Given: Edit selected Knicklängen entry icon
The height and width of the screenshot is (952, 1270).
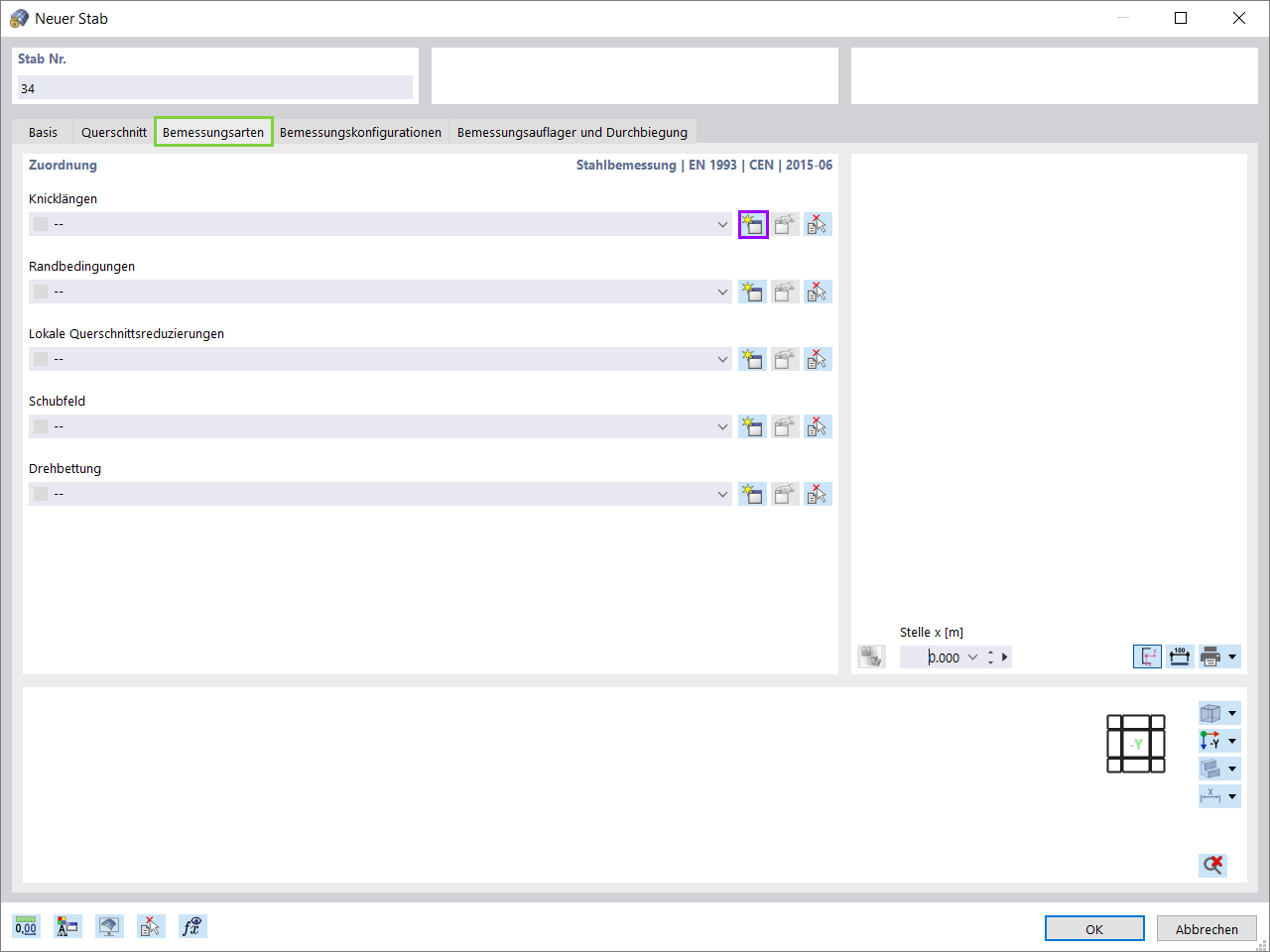Looking at the screenshot, I should coord(786,225).
